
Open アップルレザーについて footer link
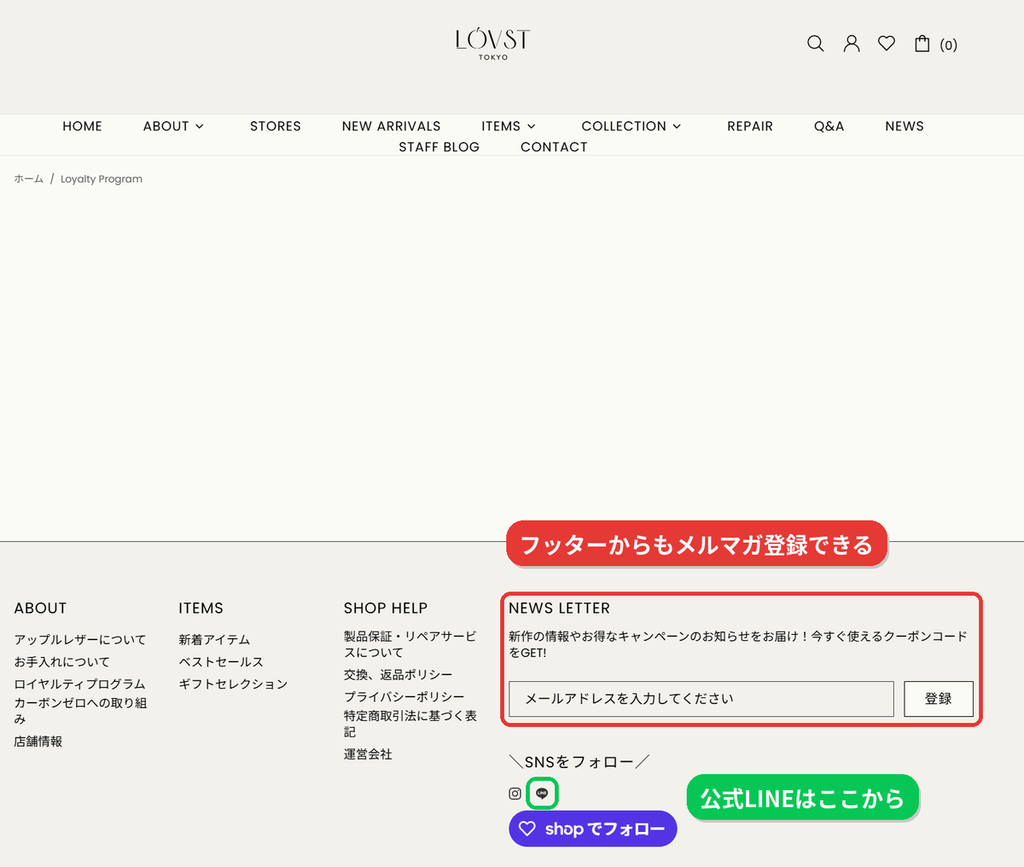coord(80,640)
